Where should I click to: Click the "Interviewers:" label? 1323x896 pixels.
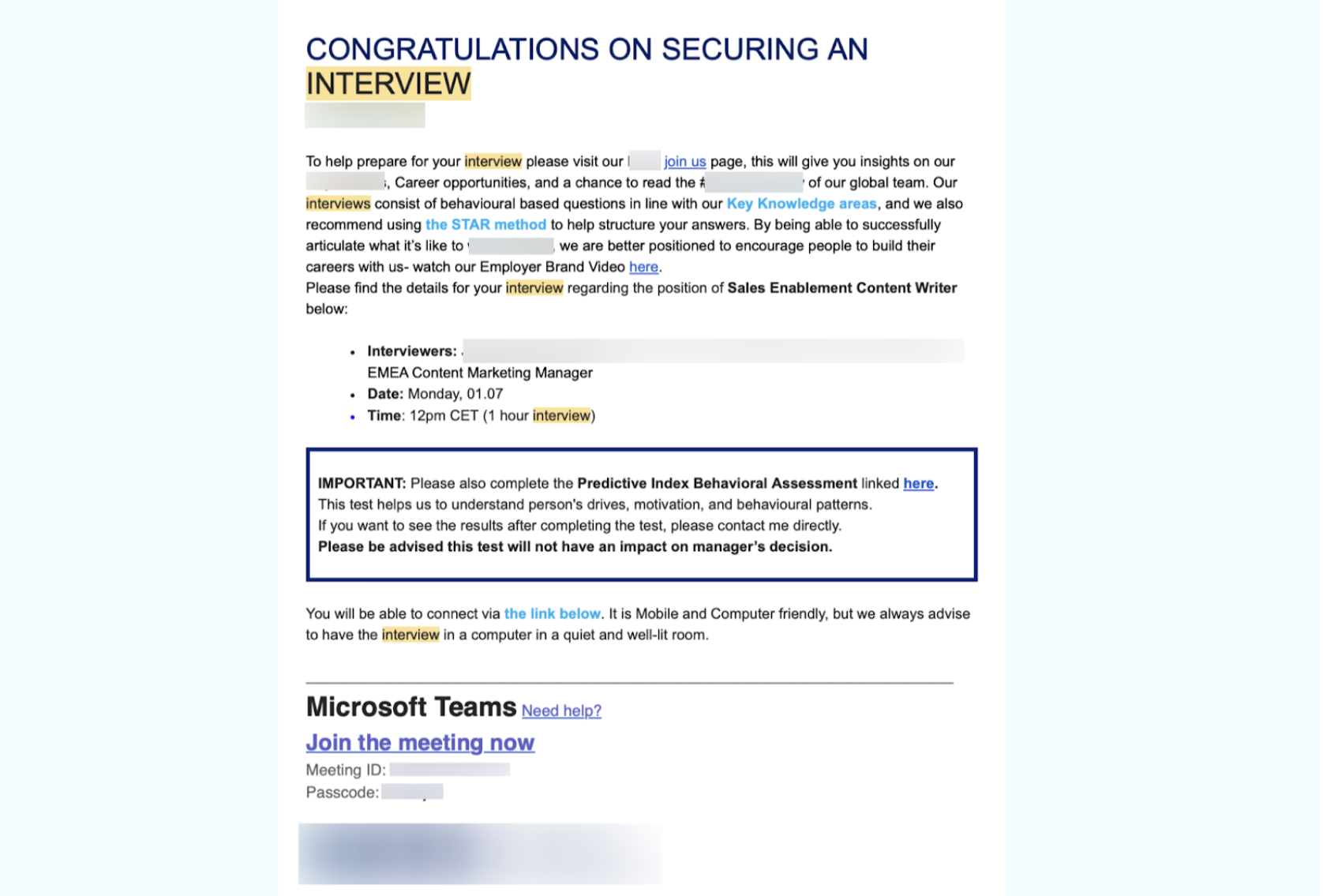click(x=411, y=351)
